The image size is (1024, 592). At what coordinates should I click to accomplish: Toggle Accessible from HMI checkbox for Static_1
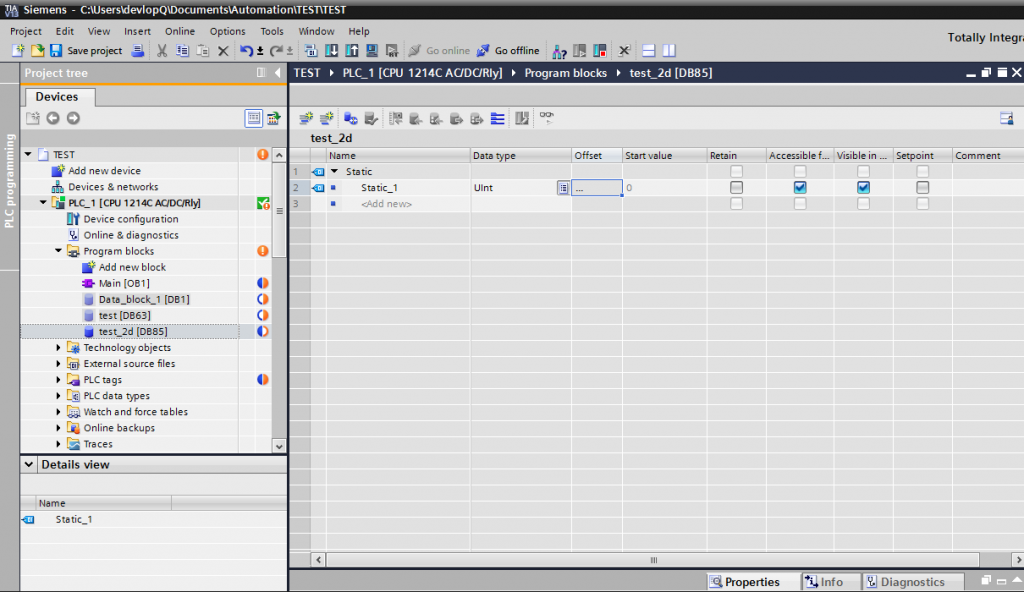tap(799, 188)
